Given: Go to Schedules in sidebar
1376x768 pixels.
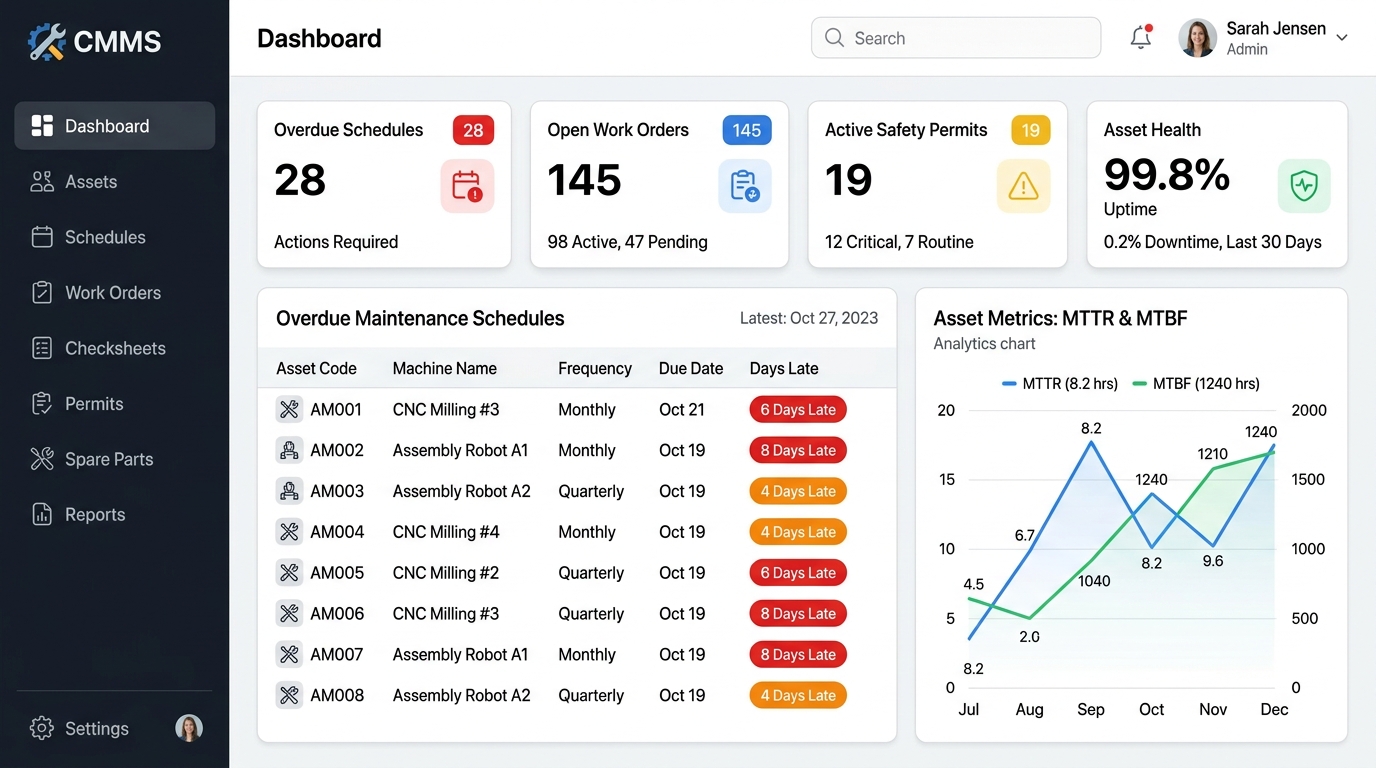Looking at the screenshot, I should [115, 237].
